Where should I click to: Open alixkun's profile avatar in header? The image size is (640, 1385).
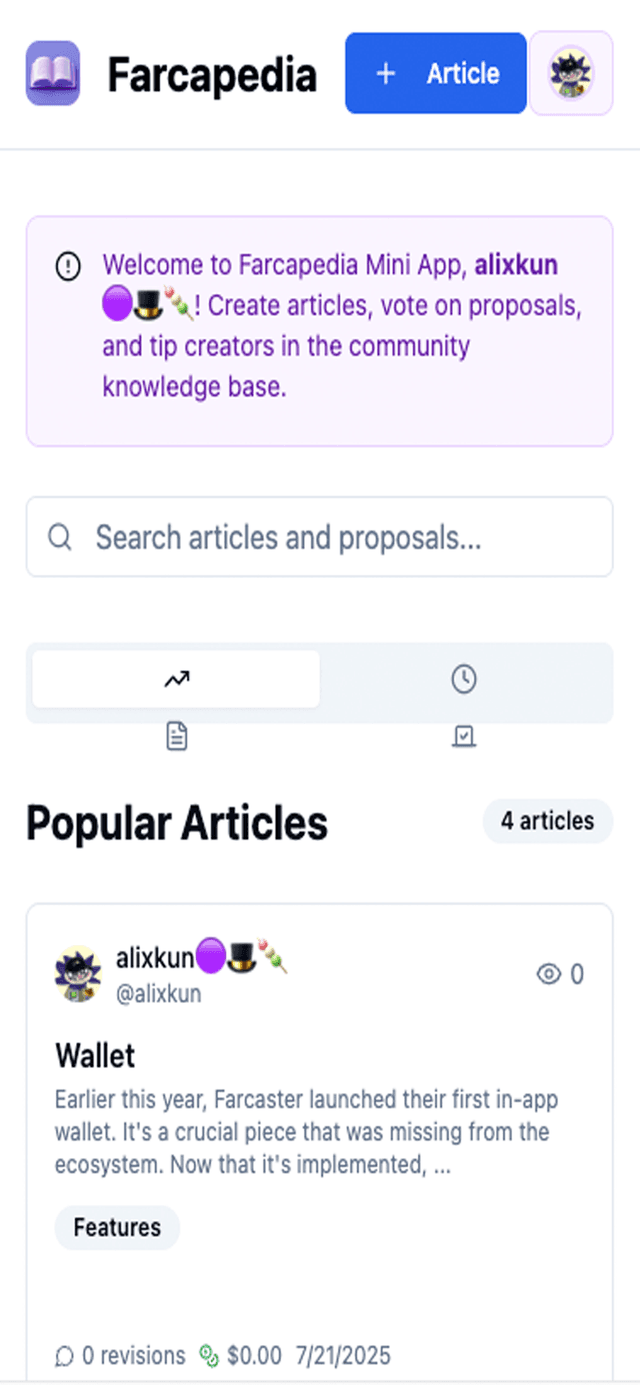570,72
